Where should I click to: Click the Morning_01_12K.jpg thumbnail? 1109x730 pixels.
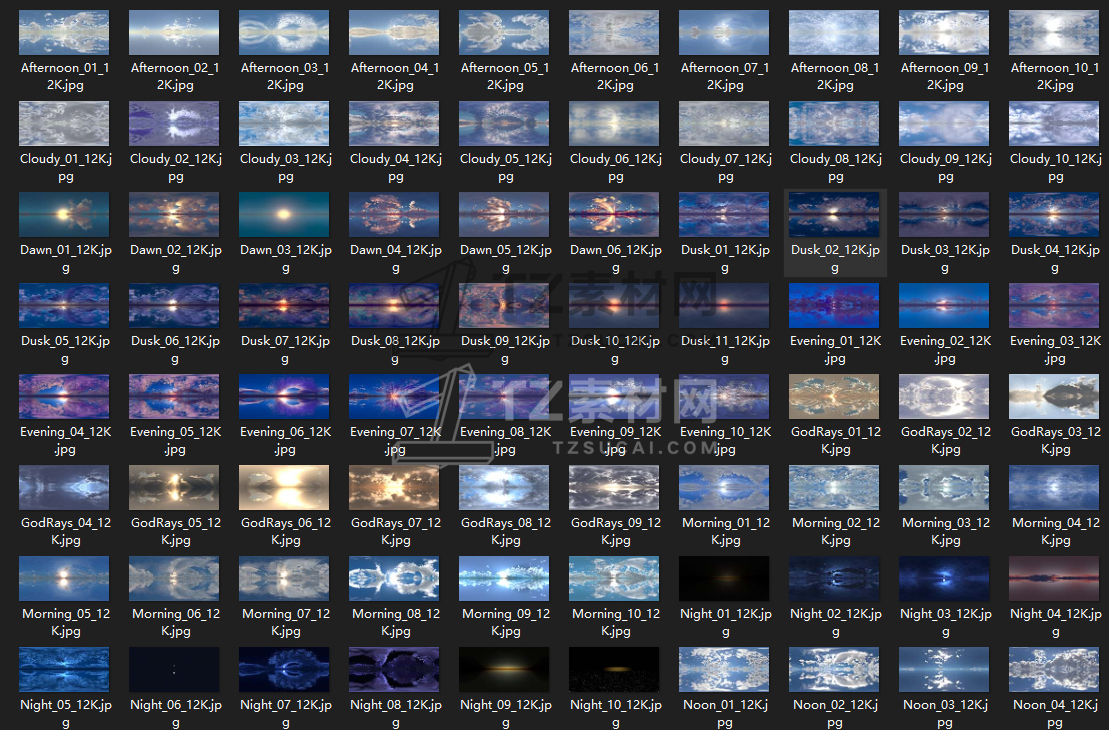(x=724, y=487)
